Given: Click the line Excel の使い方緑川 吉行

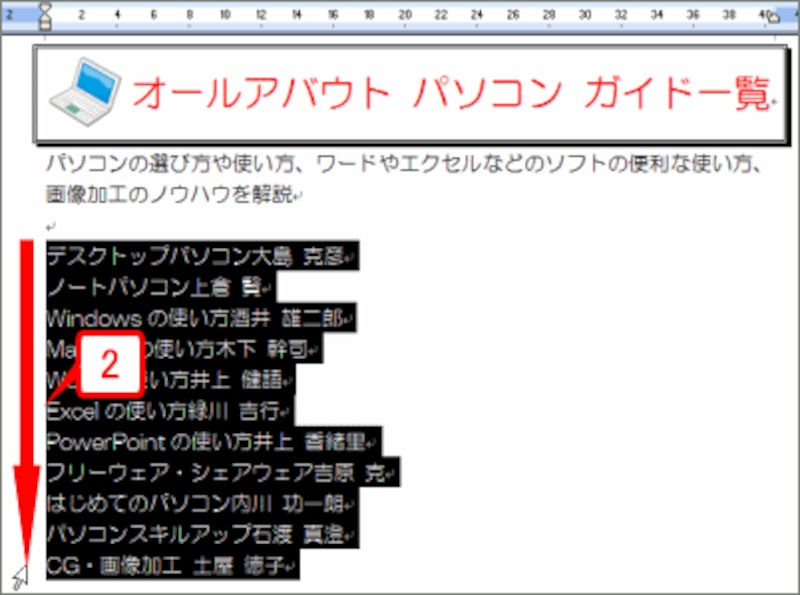Looking at the screenshot, I should tap(165, 409).
